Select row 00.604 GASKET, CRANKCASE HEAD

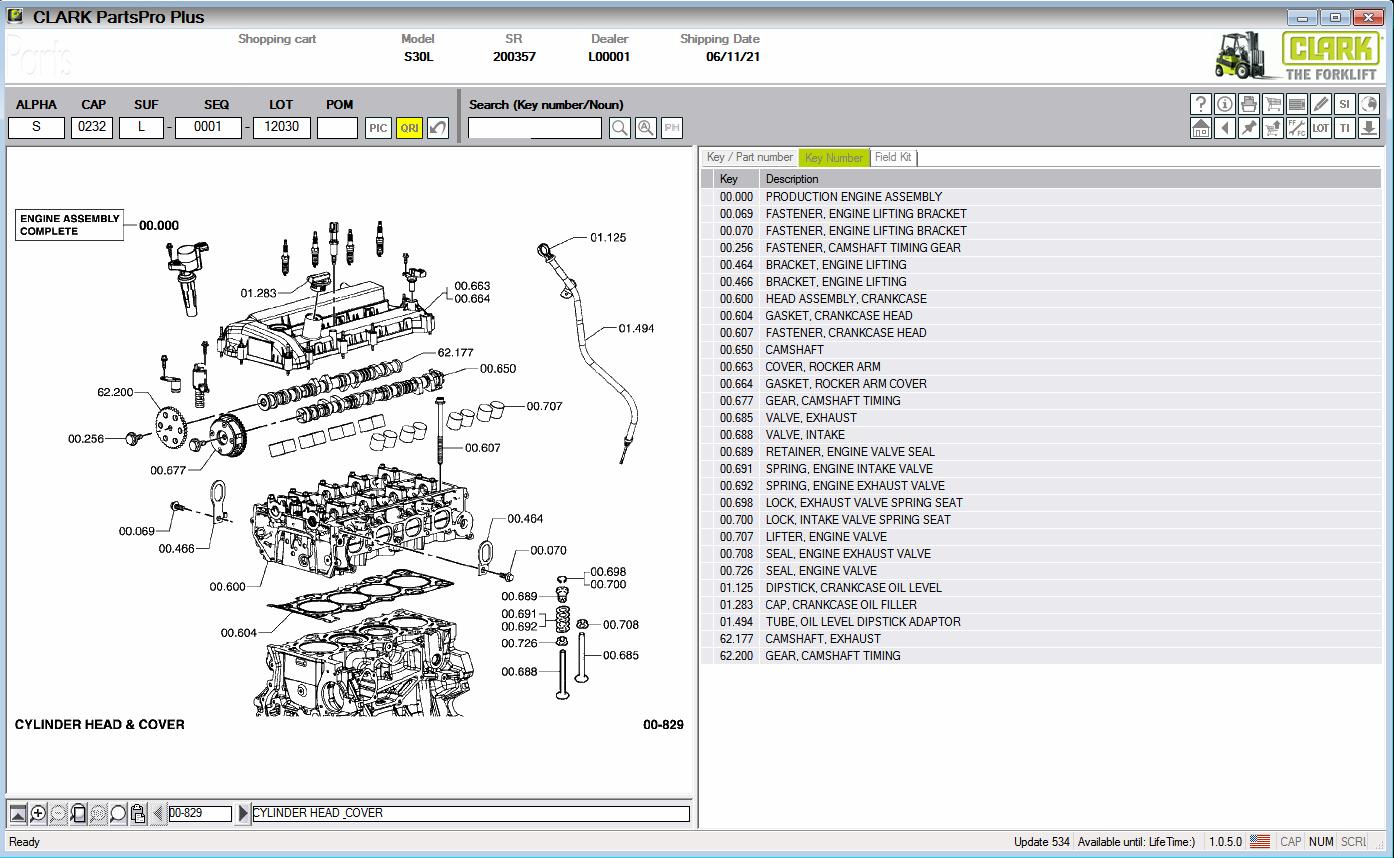click(1041, 315)
